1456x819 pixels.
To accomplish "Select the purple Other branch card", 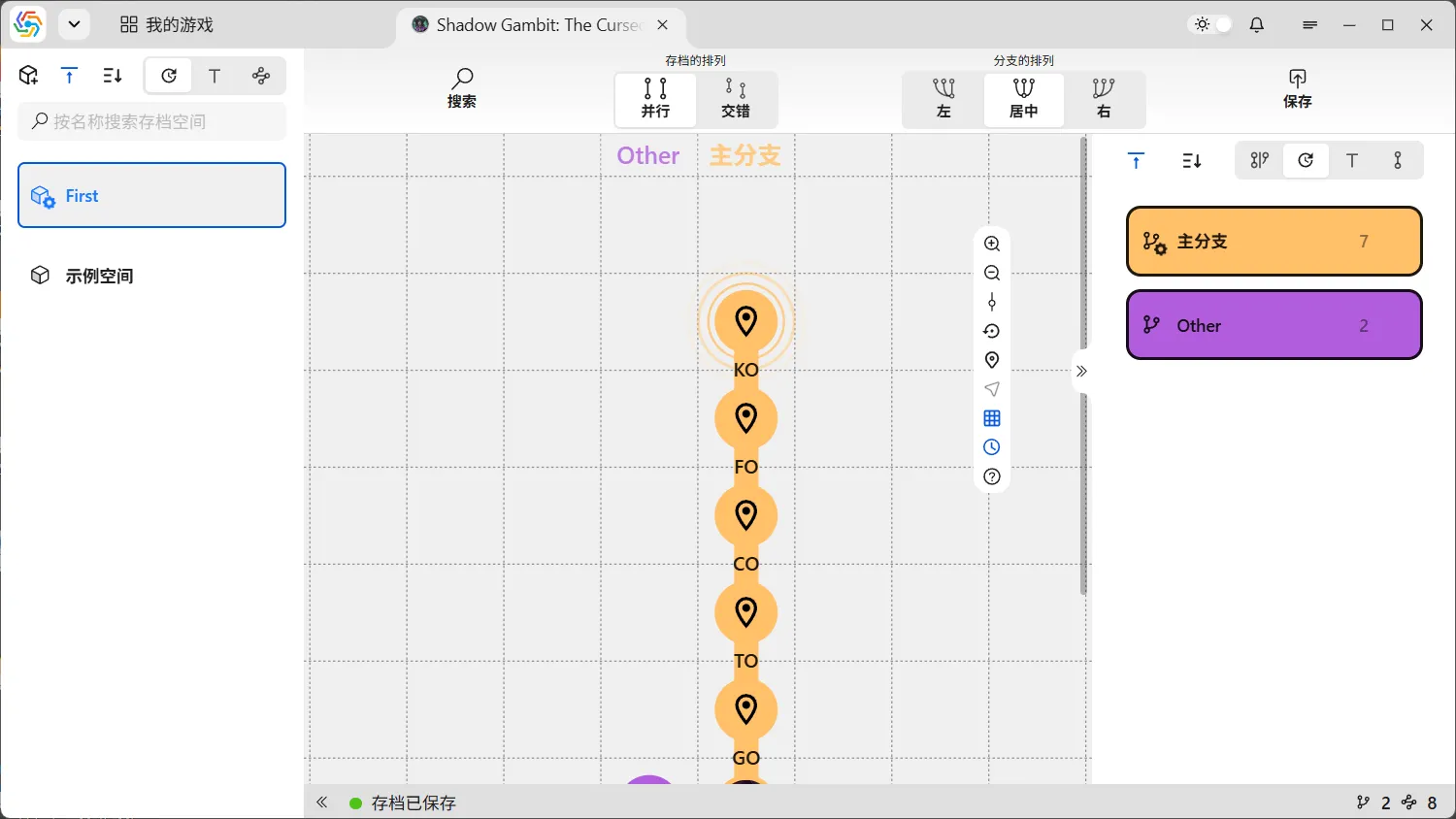I will pos(1274,325).
